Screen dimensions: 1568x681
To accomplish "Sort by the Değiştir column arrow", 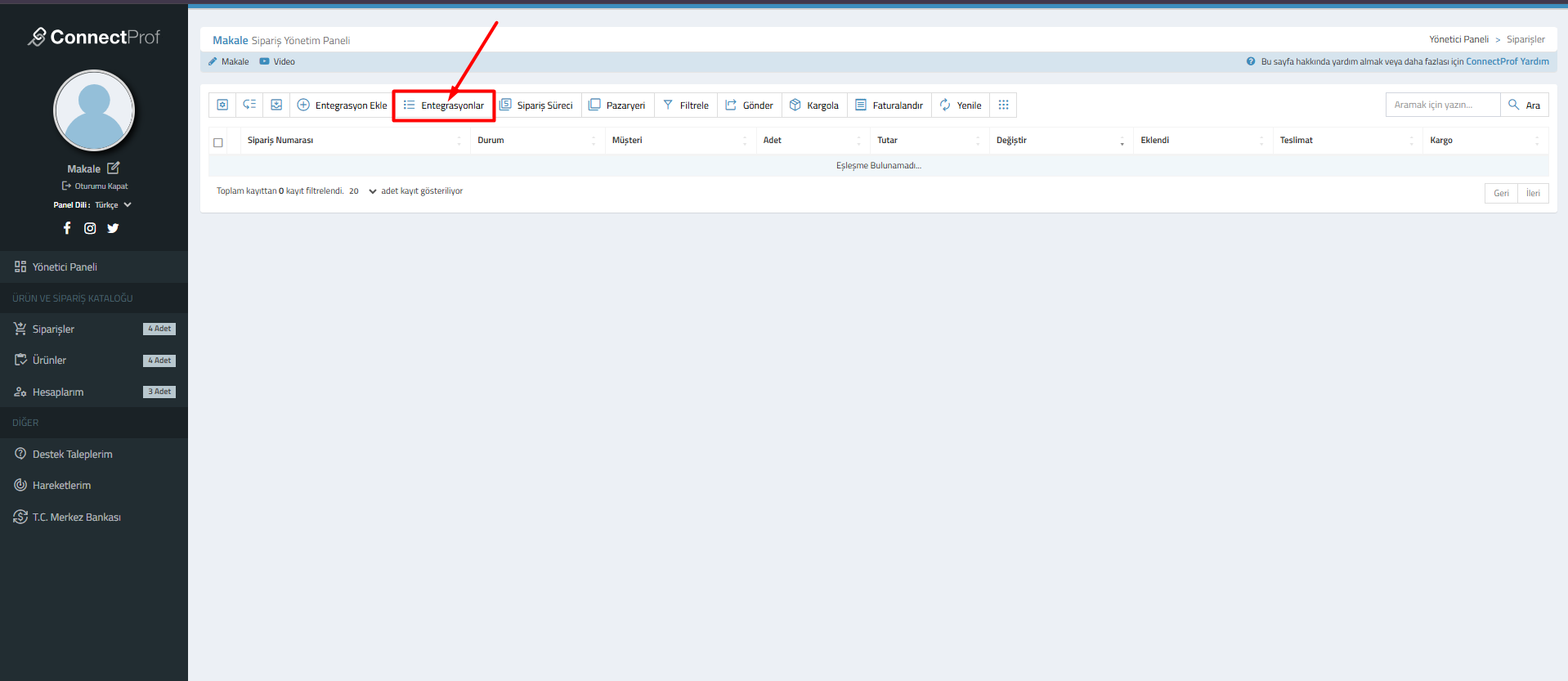I will click(1122, 141).
